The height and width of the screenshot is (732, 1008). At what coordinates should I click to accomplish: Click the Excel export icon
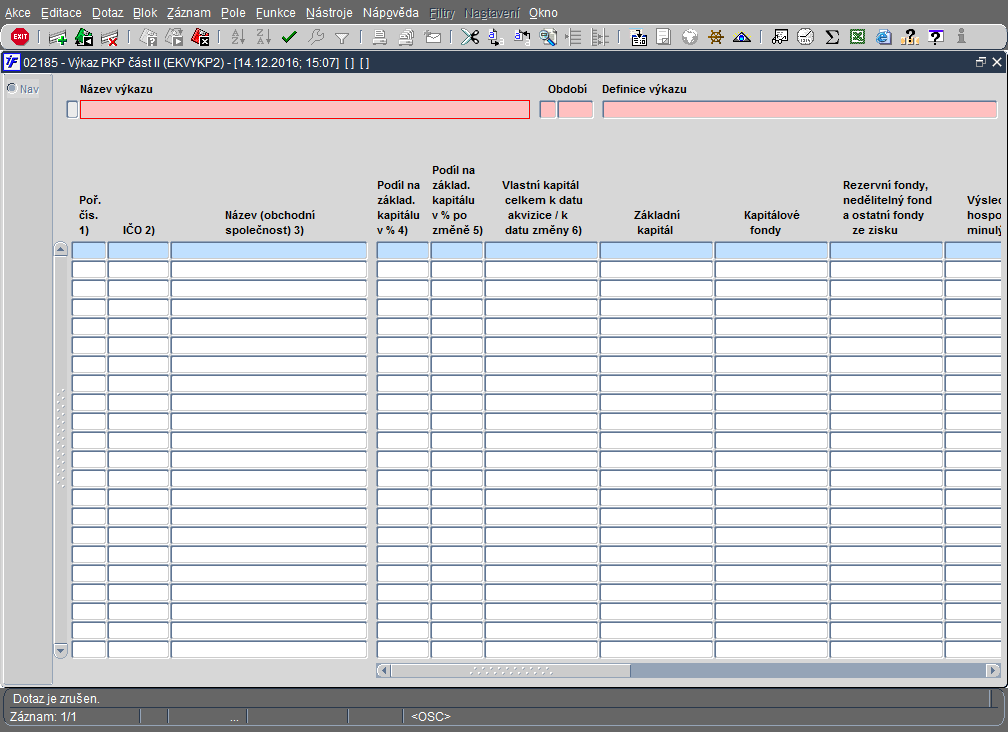click(858, 37)
